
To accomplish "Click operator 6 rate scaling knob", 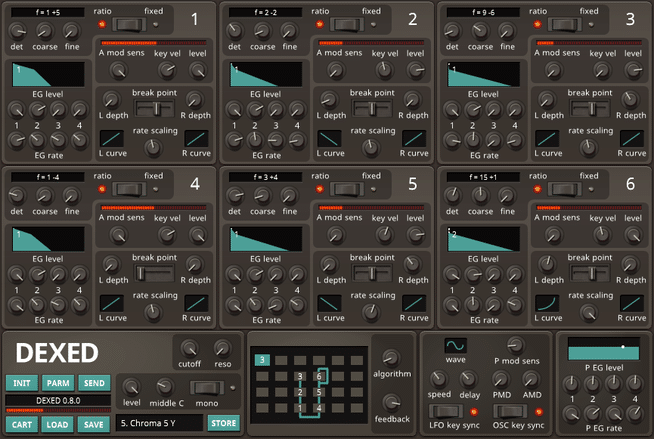I will click(588, 312).
